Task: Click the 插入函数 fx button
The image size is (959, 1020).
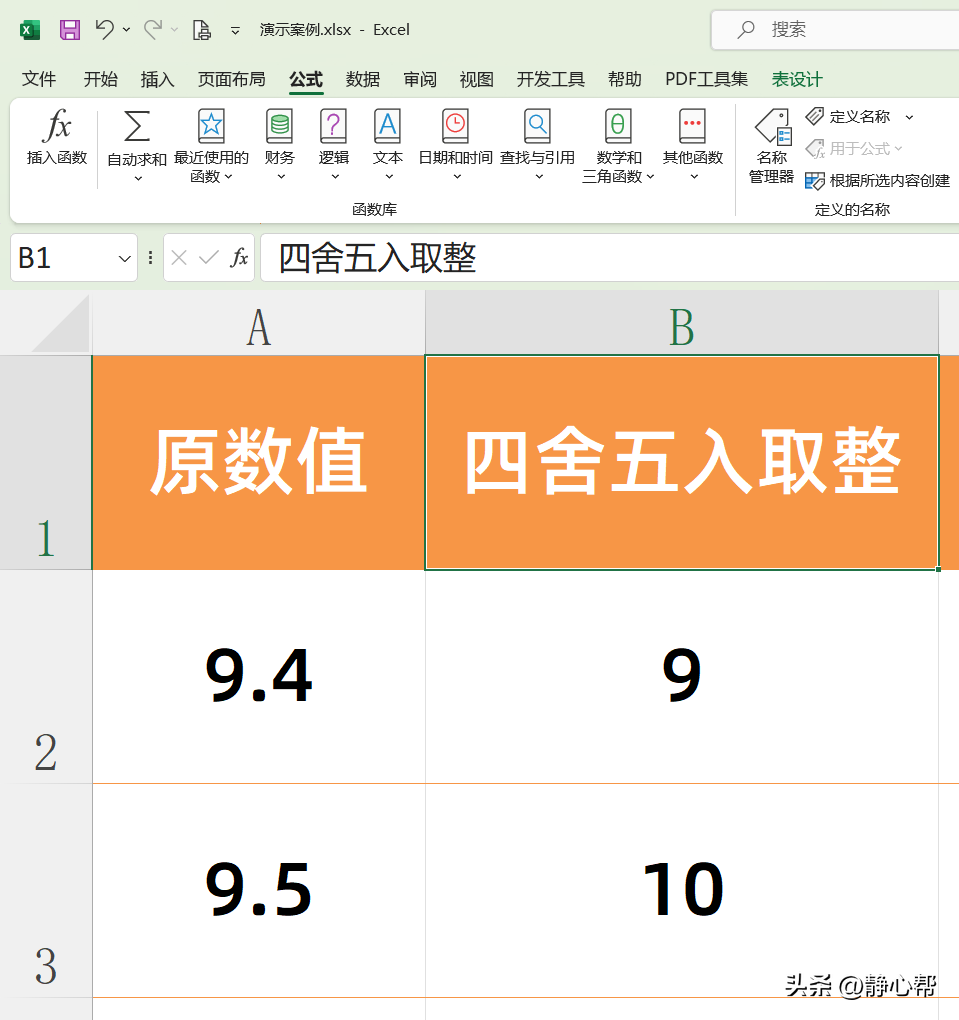Action: pos(57,137)
